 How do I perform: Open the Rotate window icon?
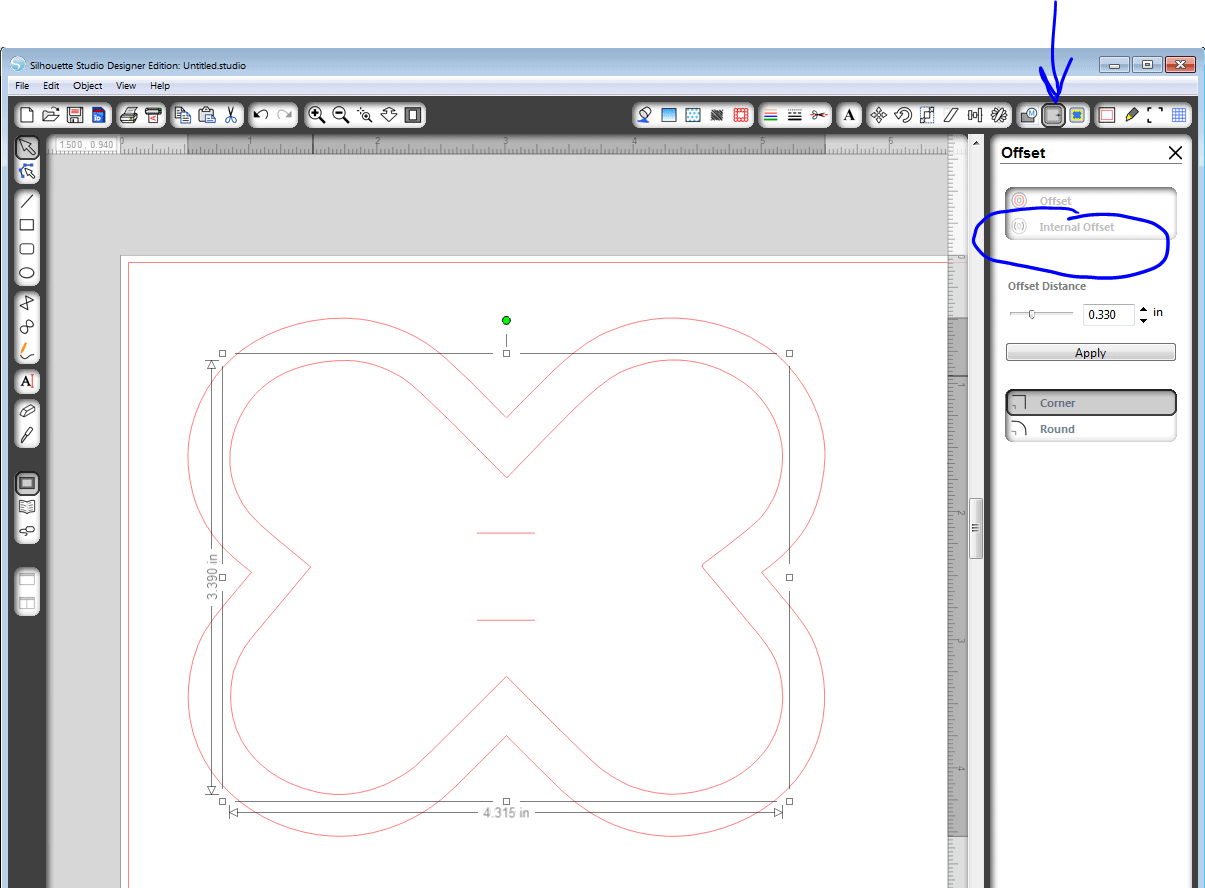[x=903, y=115]
